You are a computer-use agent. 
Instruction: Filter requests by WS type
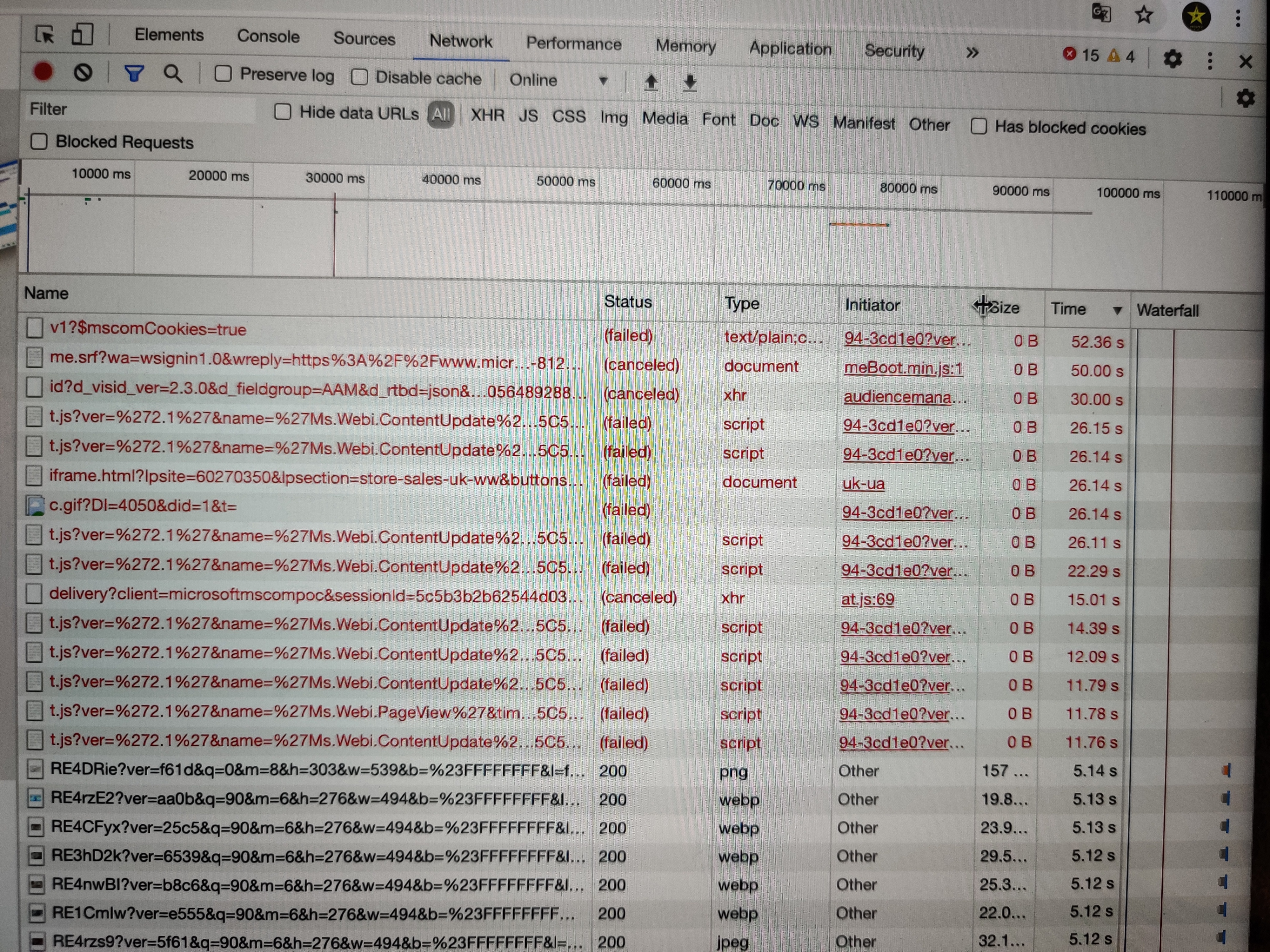click(x=805, y=121)
